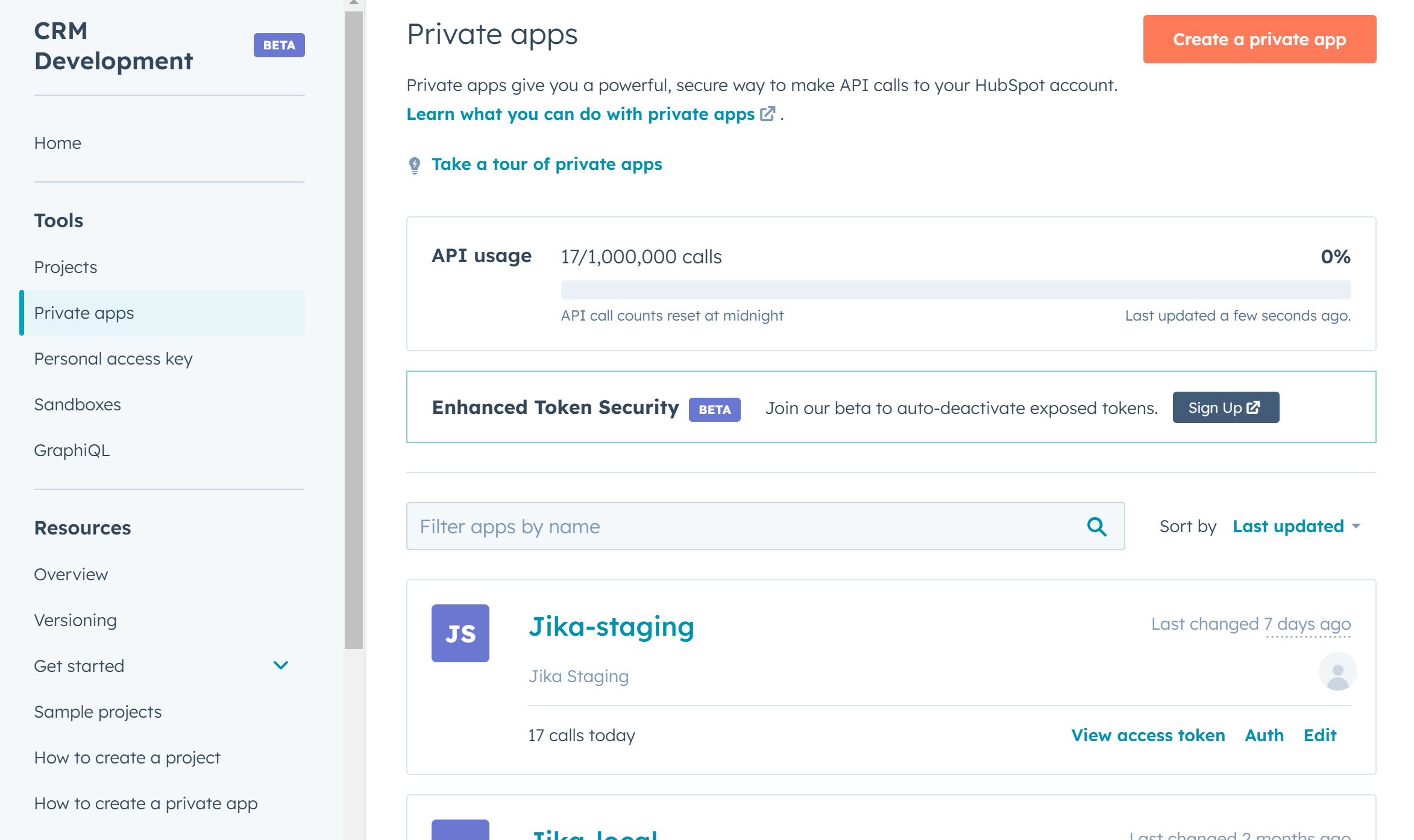Focus the Filter apps by name field
Viewport: 1414px width, 840px height.
click(765, 526)
